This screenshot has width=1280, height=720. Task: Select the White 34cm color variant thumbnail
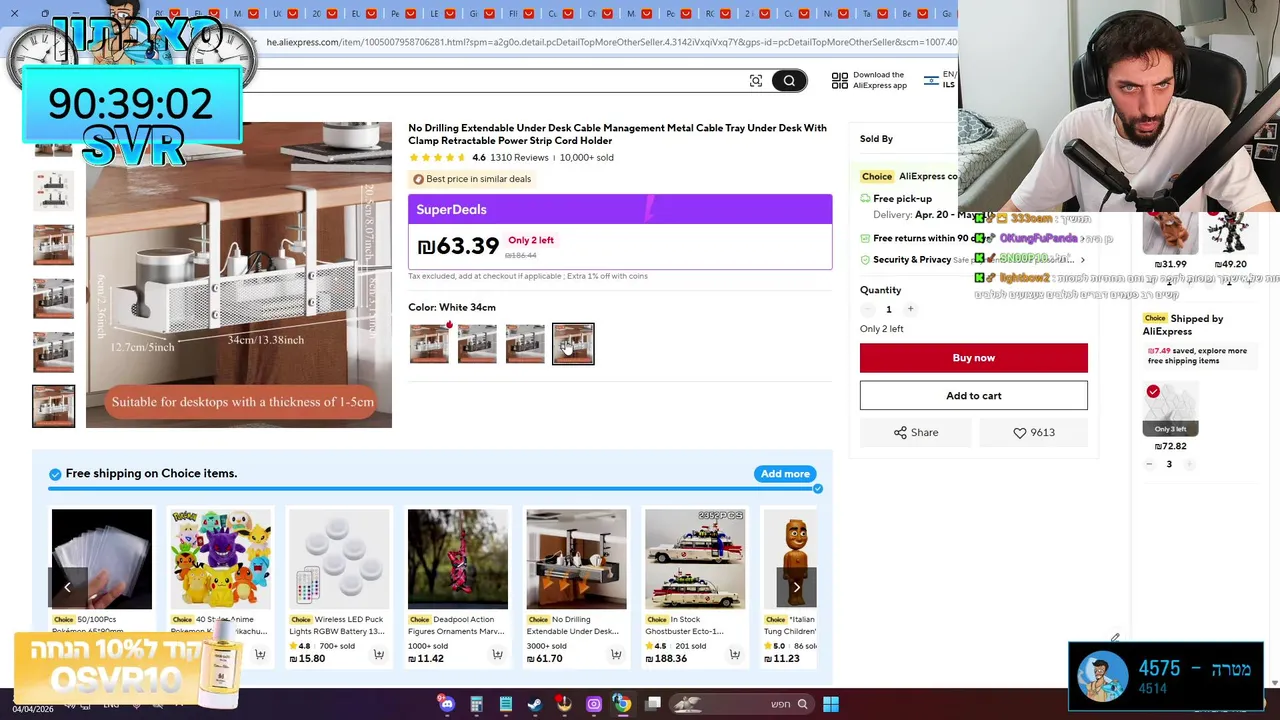(x=573, y=343)
